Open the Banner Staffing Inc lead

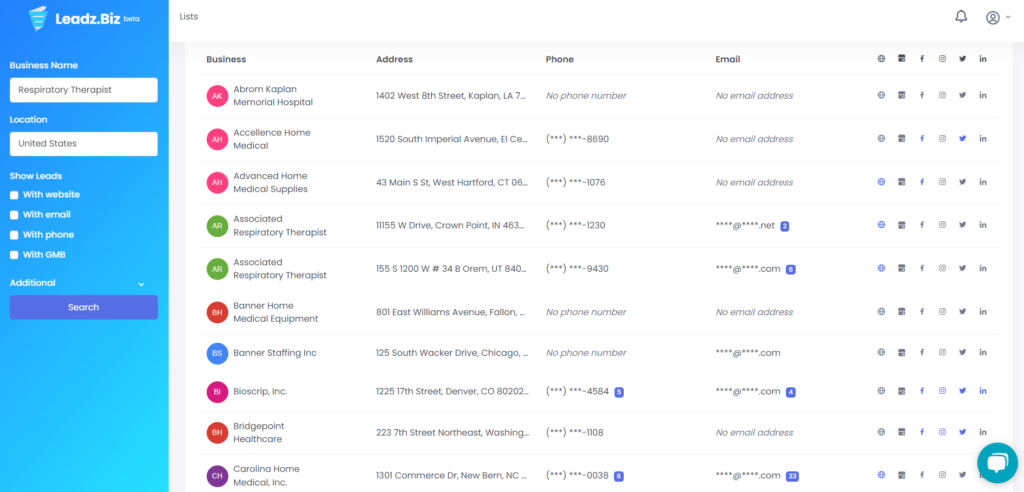click(275, 353)
